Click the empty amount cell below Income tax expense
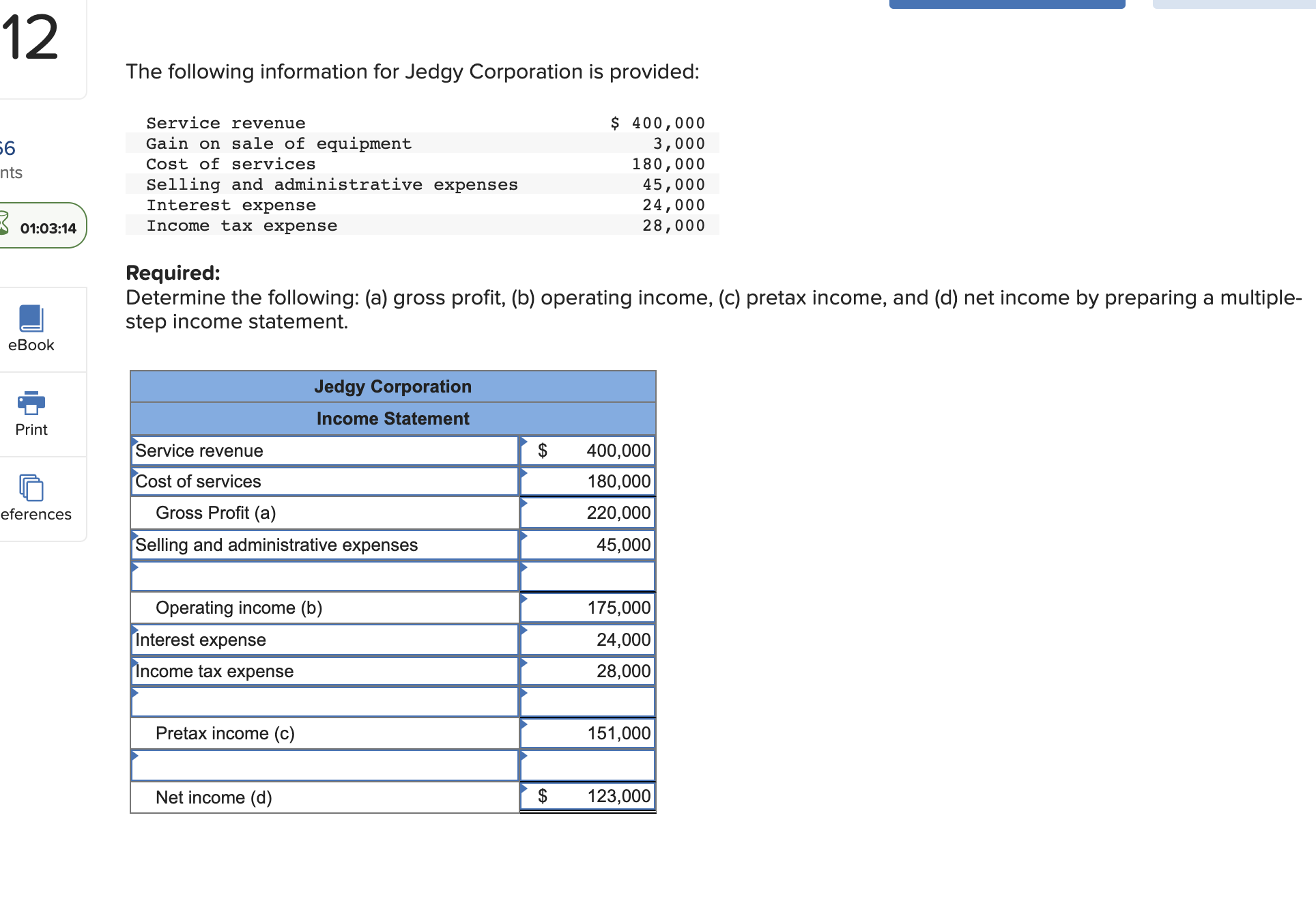Viewport: 1316px width, 923px height. coord(587,701)
